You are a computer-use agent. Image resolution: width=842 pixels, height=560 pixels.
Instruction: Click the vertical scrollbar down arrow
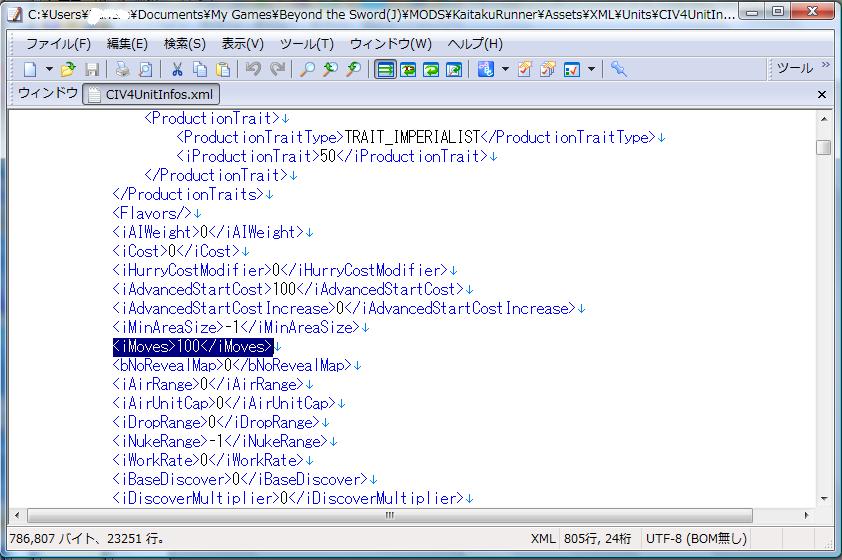click(824, 499)
